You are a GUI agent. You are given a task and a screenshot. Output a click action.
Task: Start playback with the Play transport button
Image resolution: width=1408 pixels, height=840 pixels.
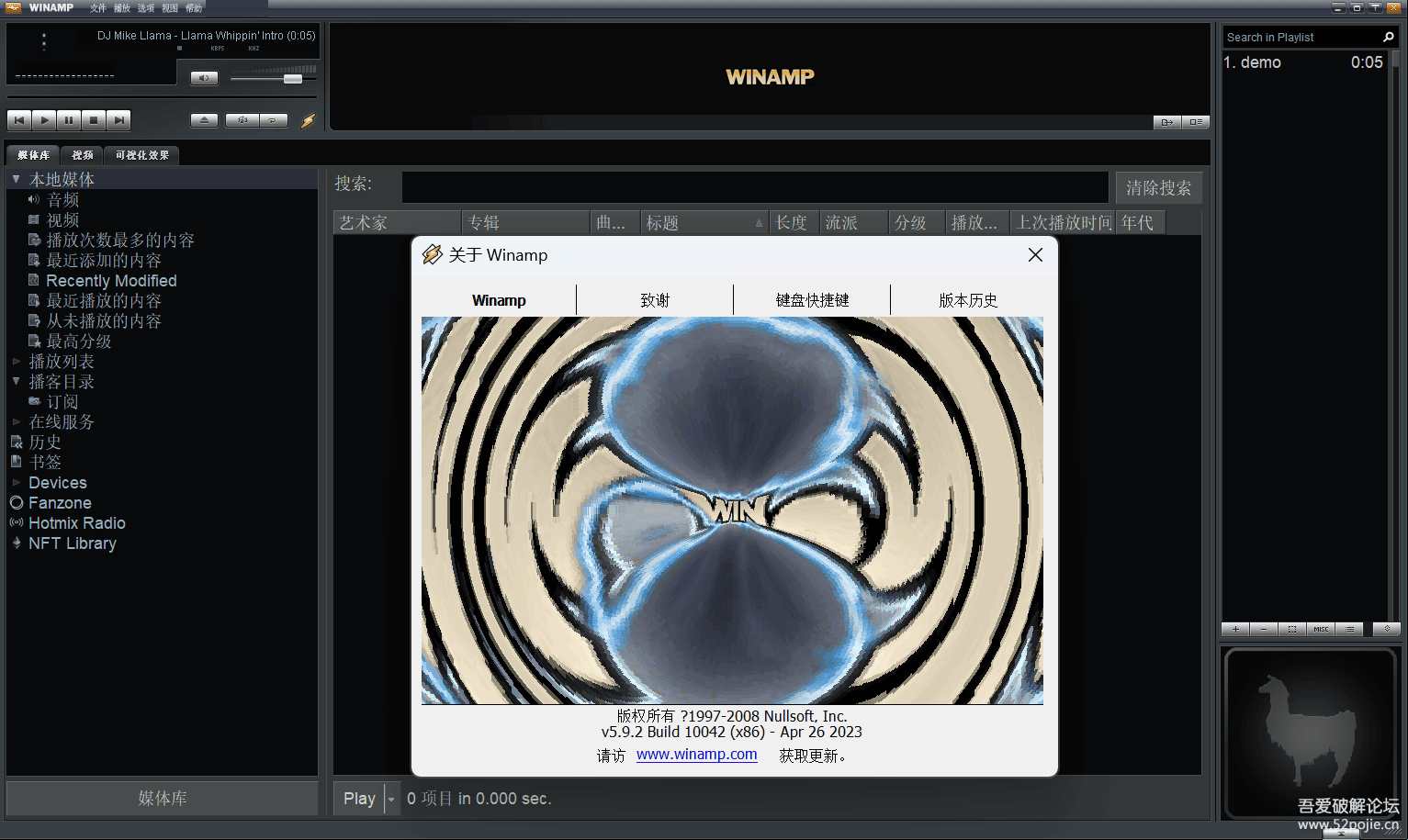click(44, 120)
